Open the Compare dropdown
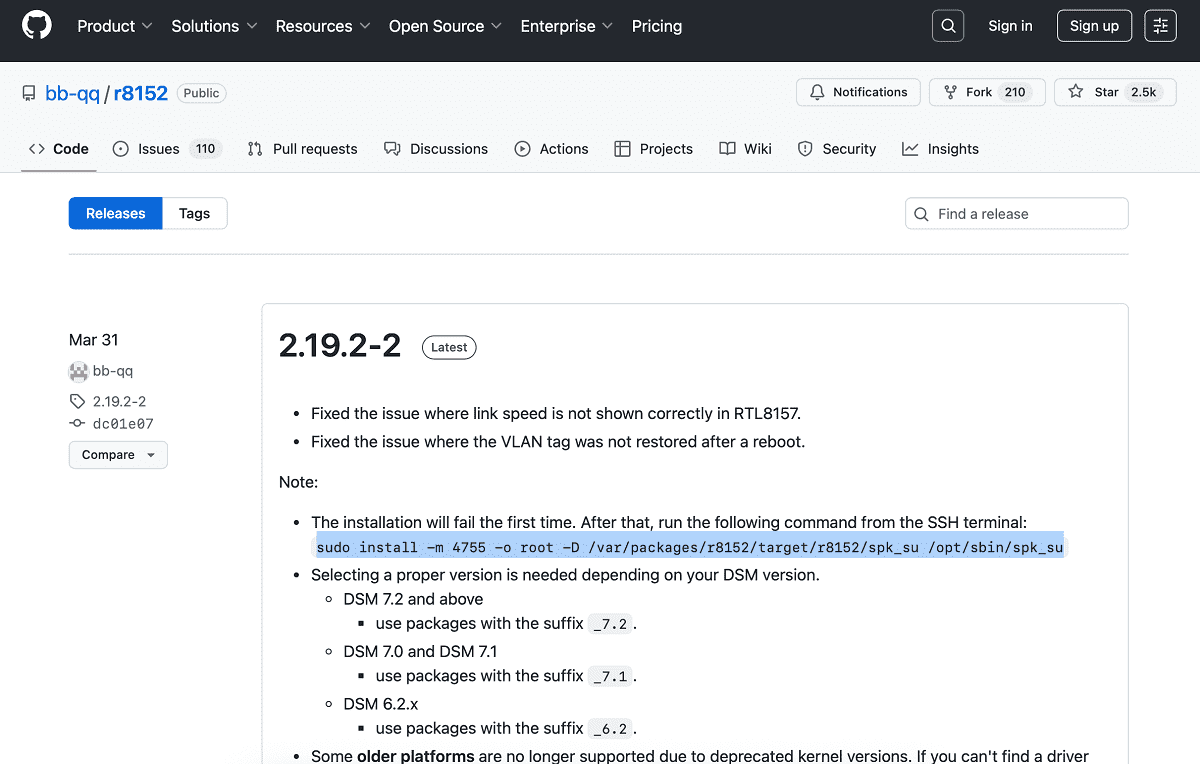This screenshot has width=1200, height=764. click(118, 455)
